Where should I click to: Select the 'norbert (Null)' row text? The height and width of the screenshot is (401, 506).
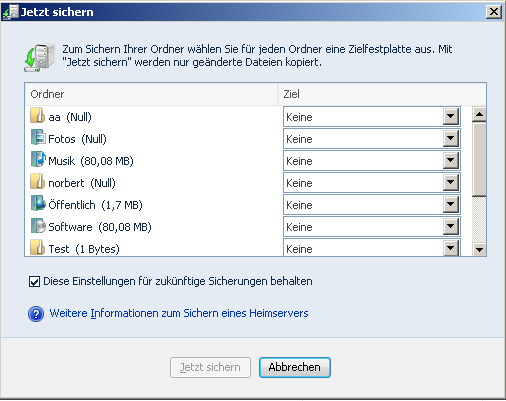point(82,183)
